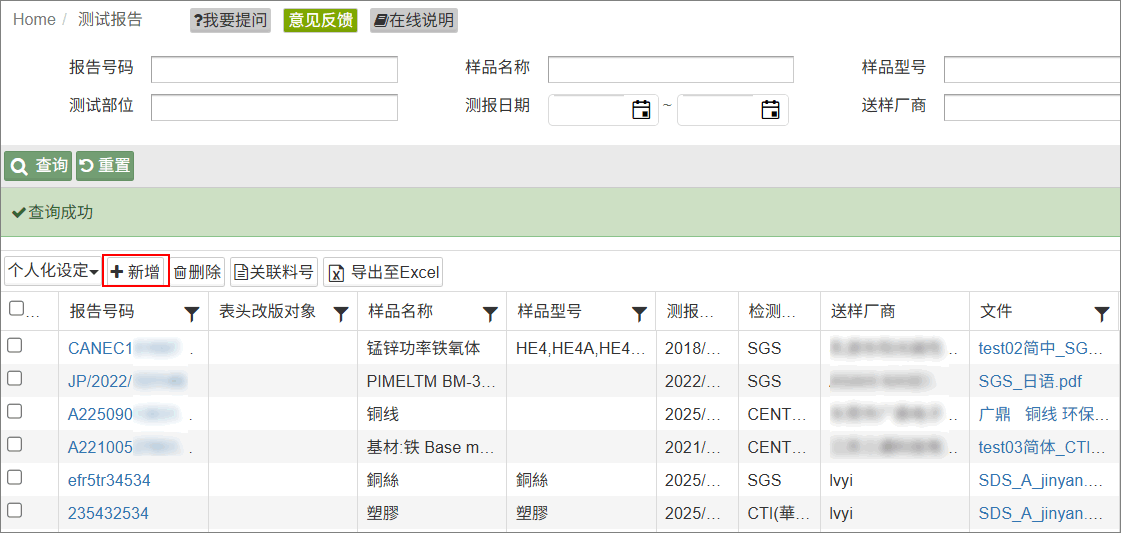Focus the 送样厂商 input field
The width and height of the screenshot is (1121, 533).
[1032, 107]
